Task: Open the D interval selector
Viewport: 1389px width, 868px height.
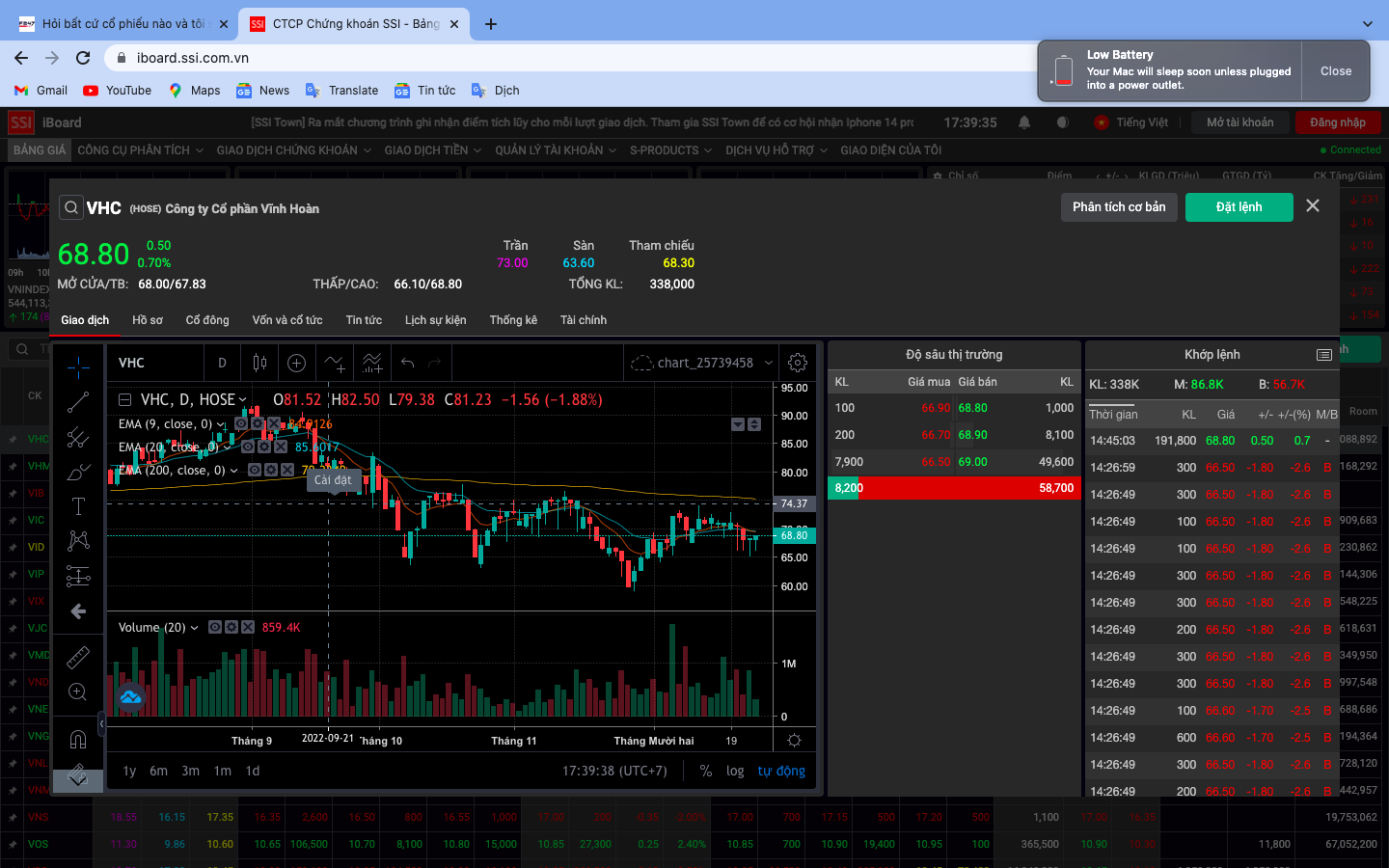Action: [x=222, y=363]
